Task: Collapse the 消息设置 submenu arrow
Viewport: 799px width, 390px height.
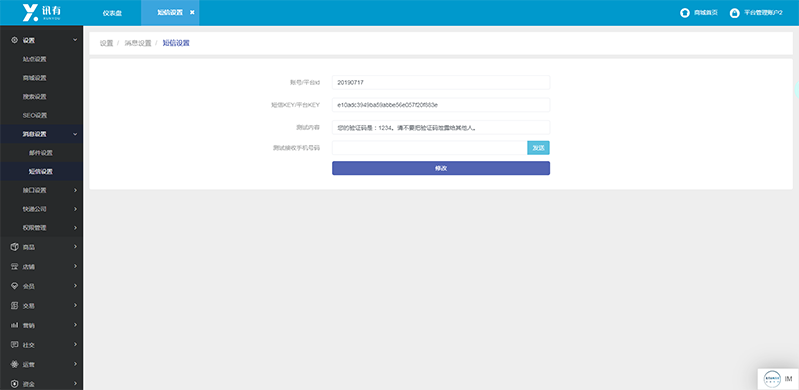Action: (x=75, y=134)
